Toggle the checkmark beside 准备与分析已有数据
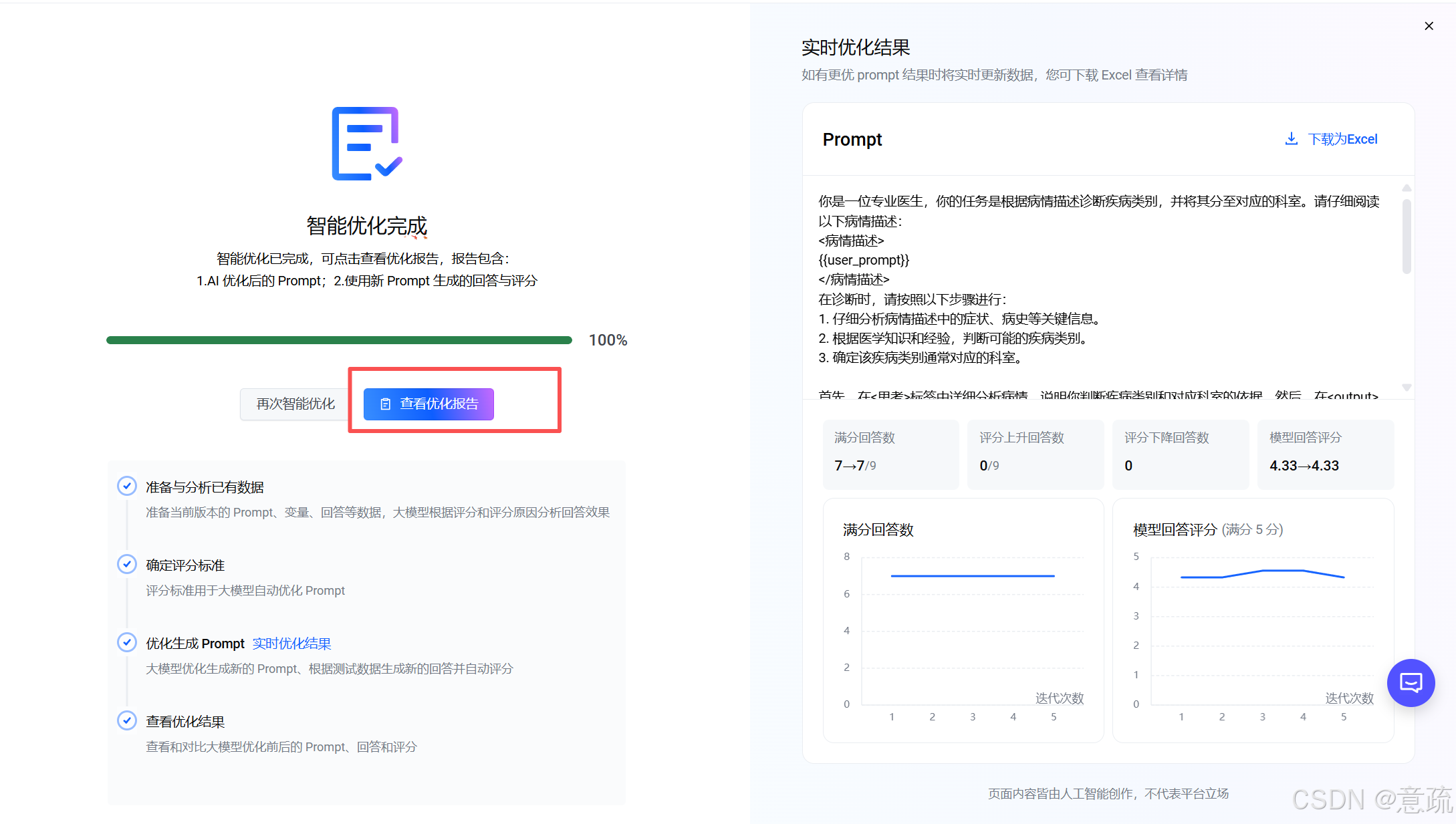The image size is (1456, 824). point(127,486)
